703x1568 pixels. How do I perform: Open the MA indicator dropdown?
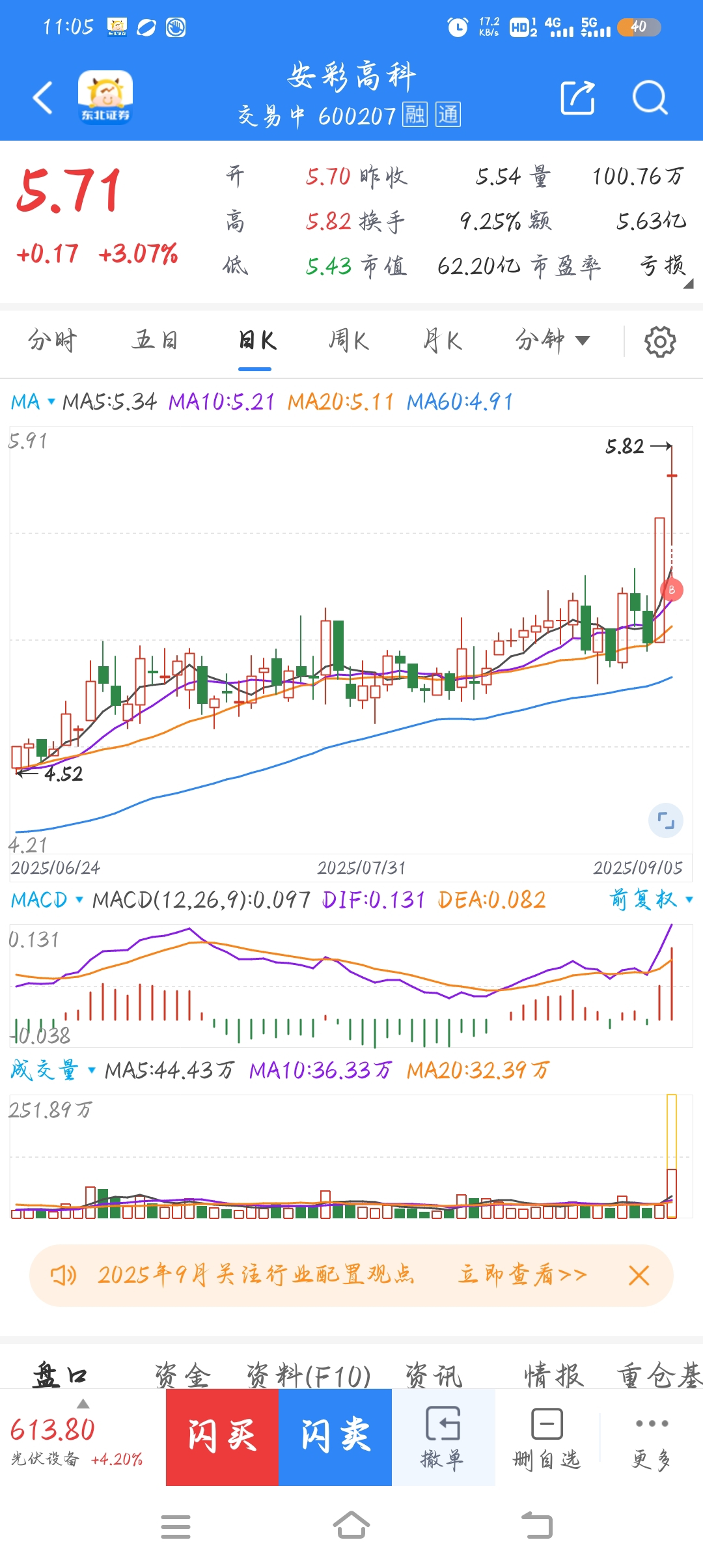point(33,402)
